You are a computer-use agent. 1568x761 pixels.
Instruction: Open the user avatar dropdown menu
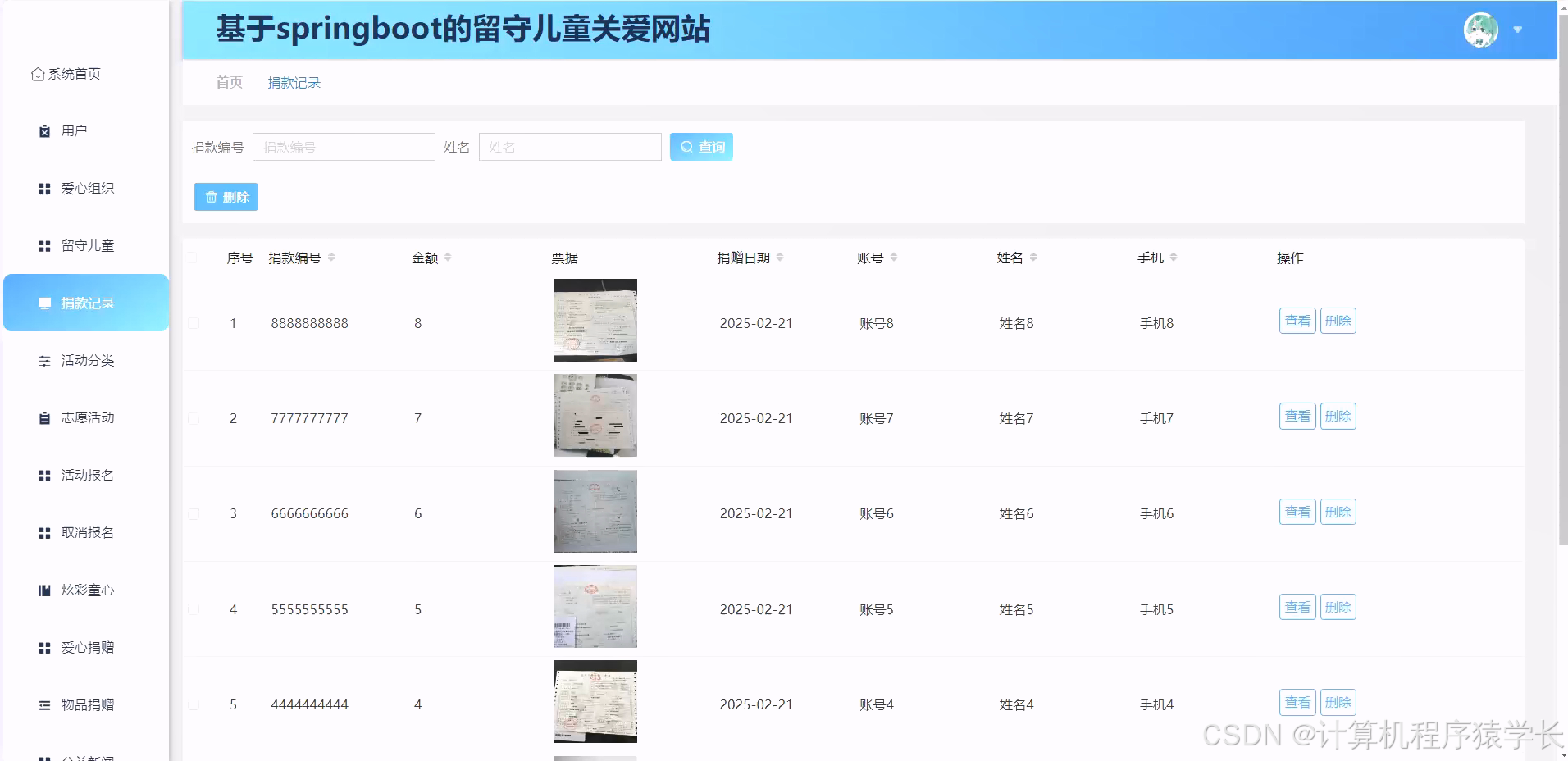tap(1517, 30)
